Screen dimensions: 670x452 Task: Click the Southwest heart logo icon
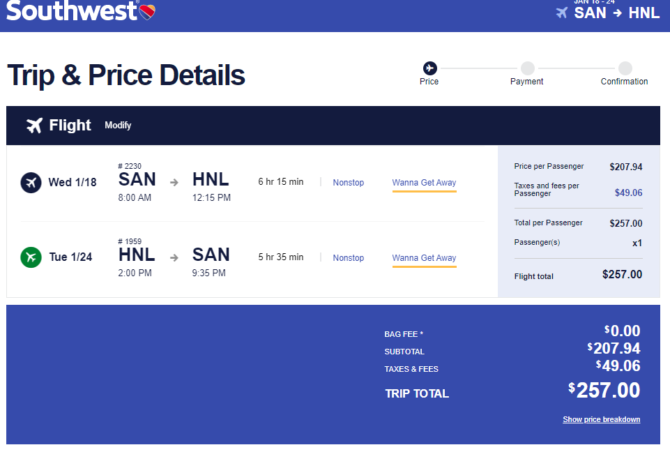pos(147,12)
